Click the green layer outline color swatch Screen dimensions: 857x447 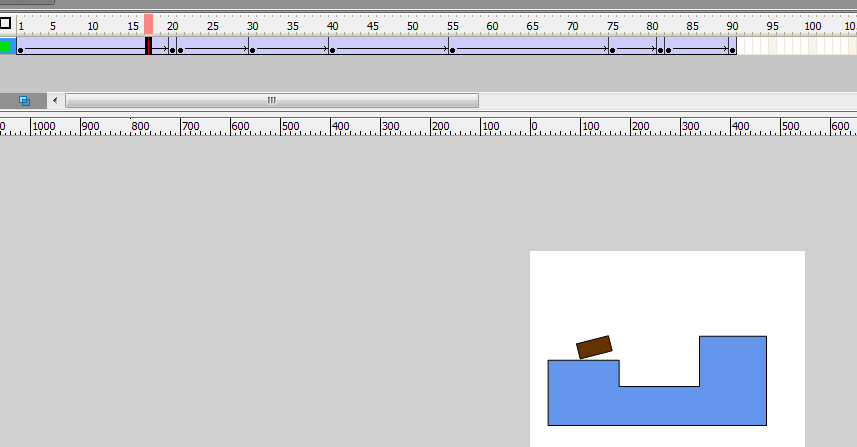(5, 47)
